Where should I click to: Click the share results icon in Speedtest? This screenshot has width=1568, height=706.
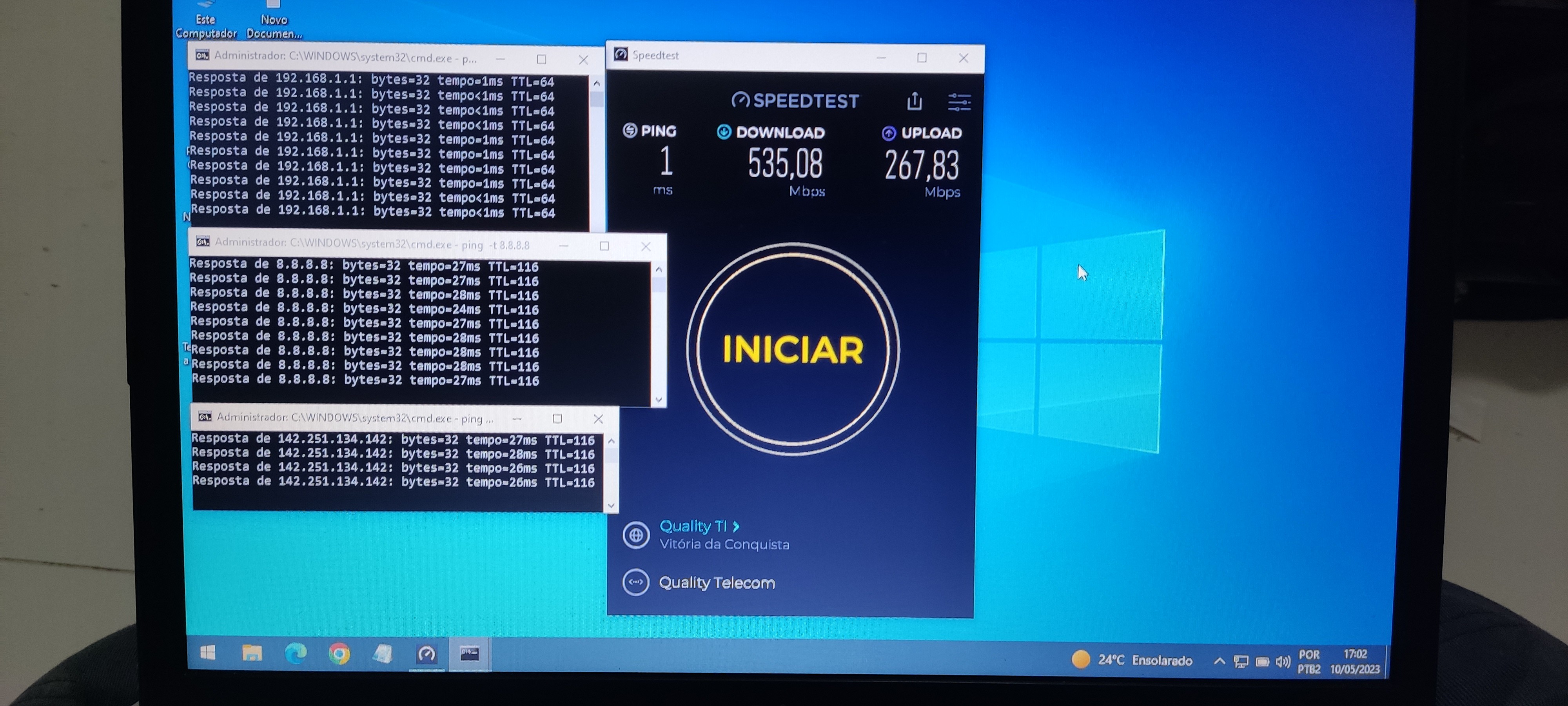click(914, 101)
